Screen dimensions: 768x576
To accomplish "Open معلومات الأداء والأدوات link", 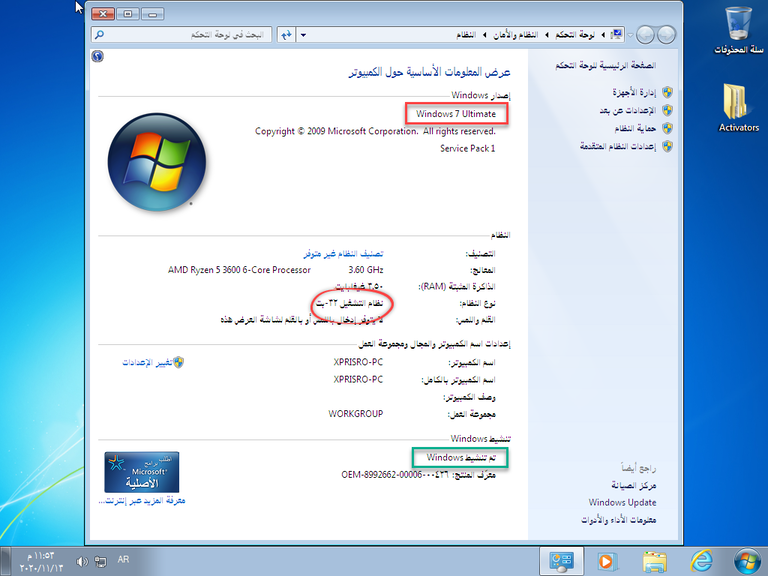I will point(619,520).
